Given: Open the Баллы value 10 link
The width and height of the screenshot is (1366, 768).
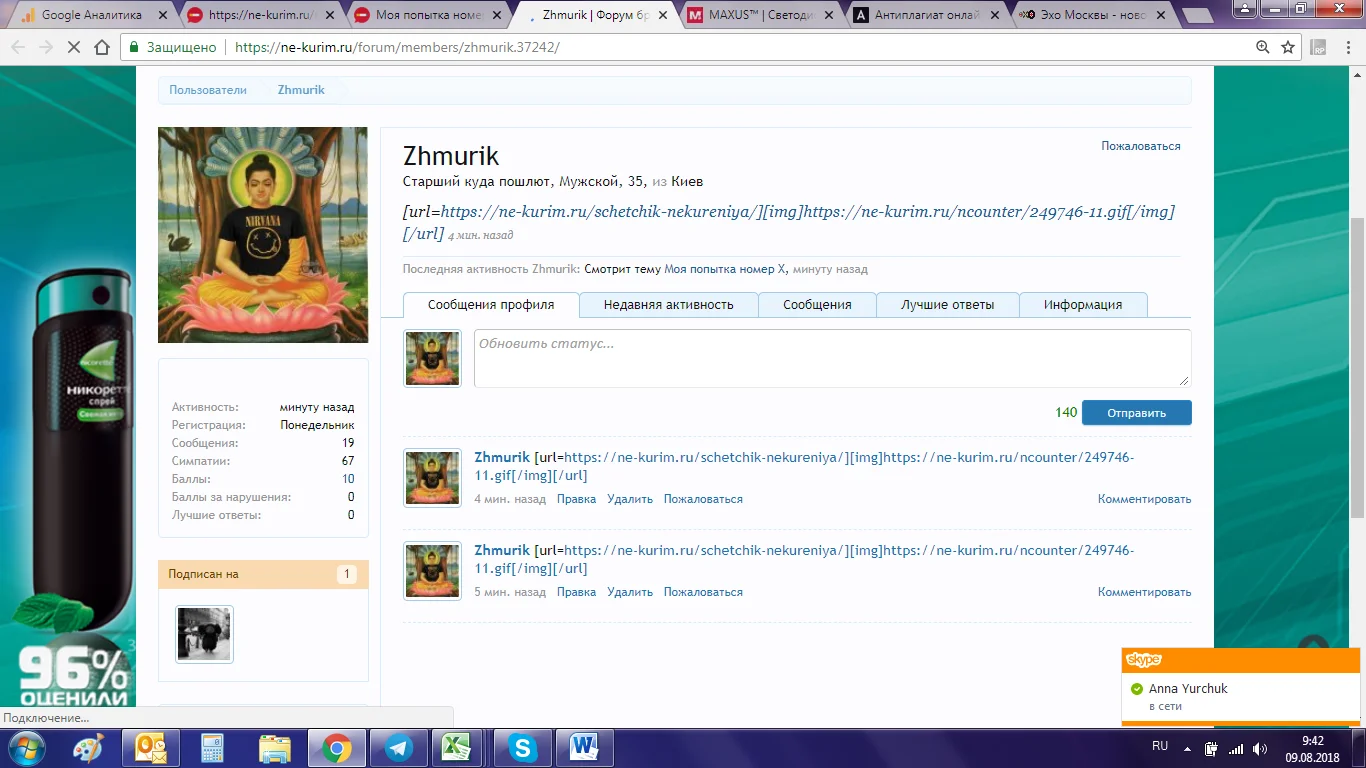Looking at the screenshot, I should [348, 479].
